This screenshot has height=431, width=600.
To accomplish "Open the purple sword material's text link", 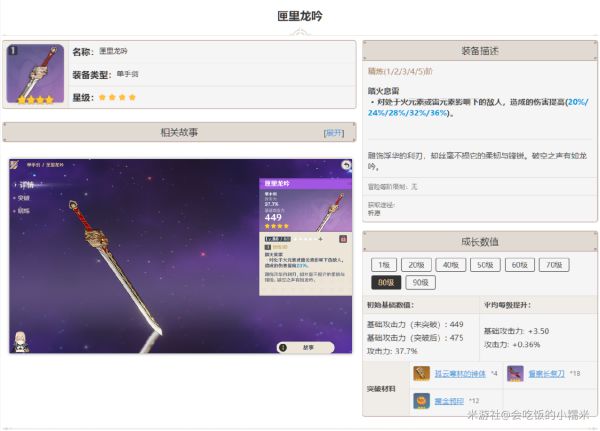I will pyautogui.click(x=546, y=374).
